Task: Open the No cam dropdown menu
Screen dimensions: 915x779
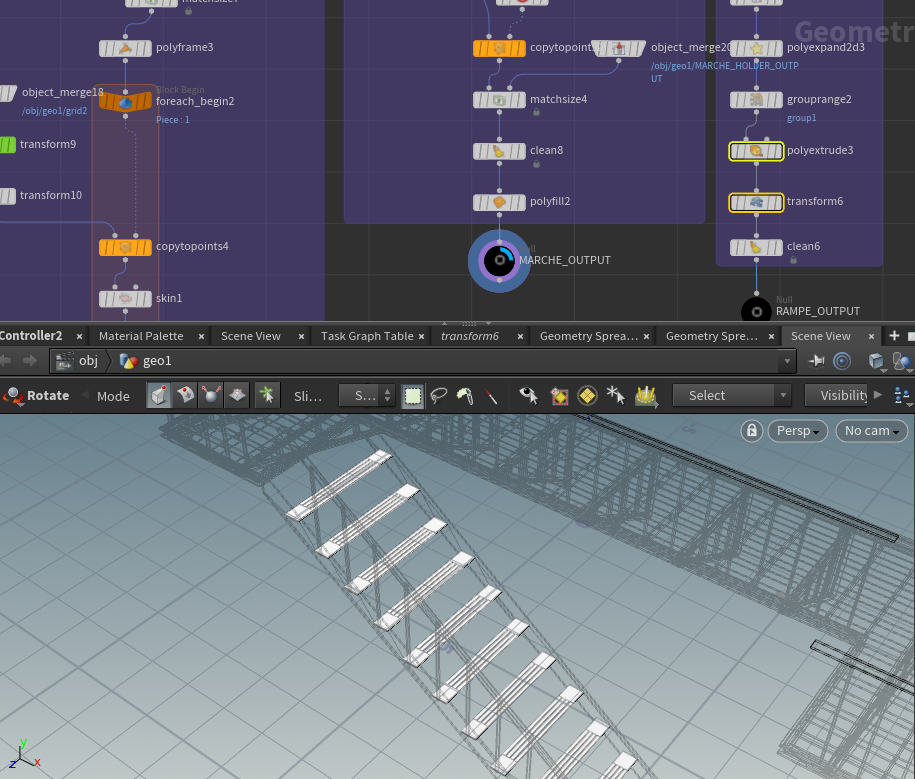Action: coord(871,431)
